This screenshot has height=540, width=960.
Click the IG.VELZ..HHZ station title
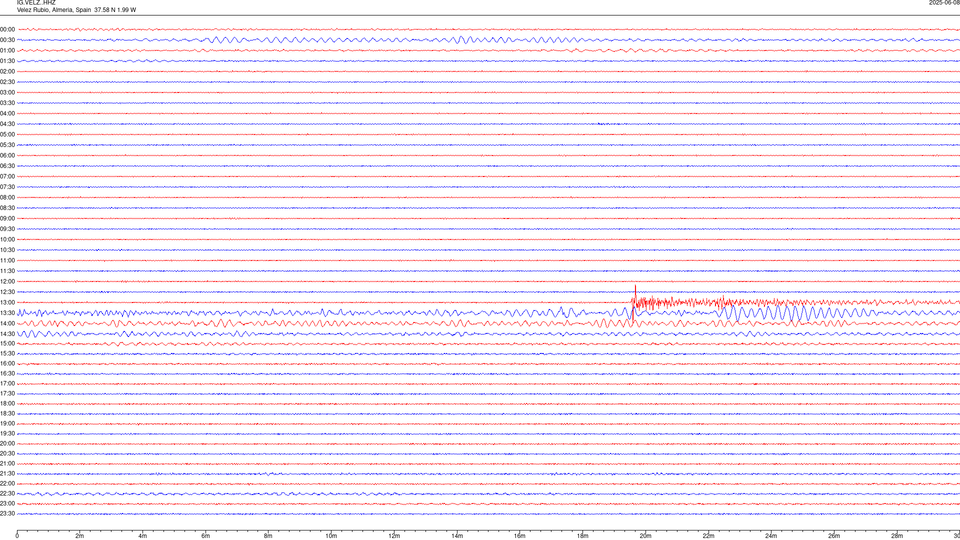36,2
